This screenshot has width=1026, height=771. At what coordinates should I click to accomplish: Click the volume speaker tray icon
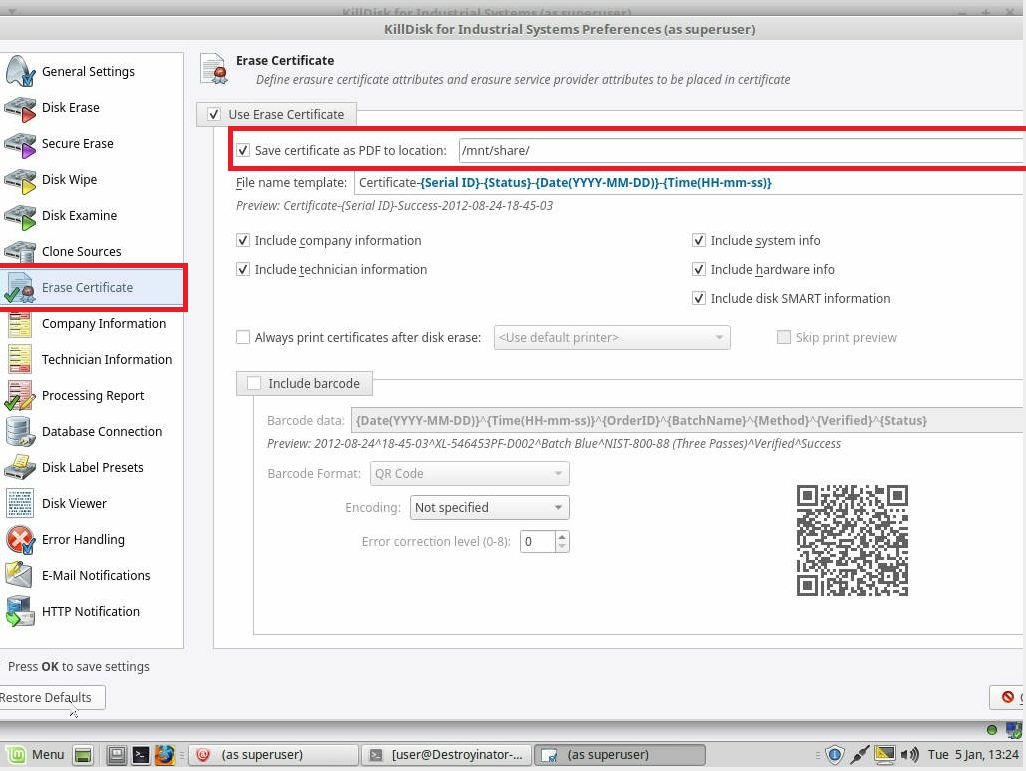pos(910,755)
